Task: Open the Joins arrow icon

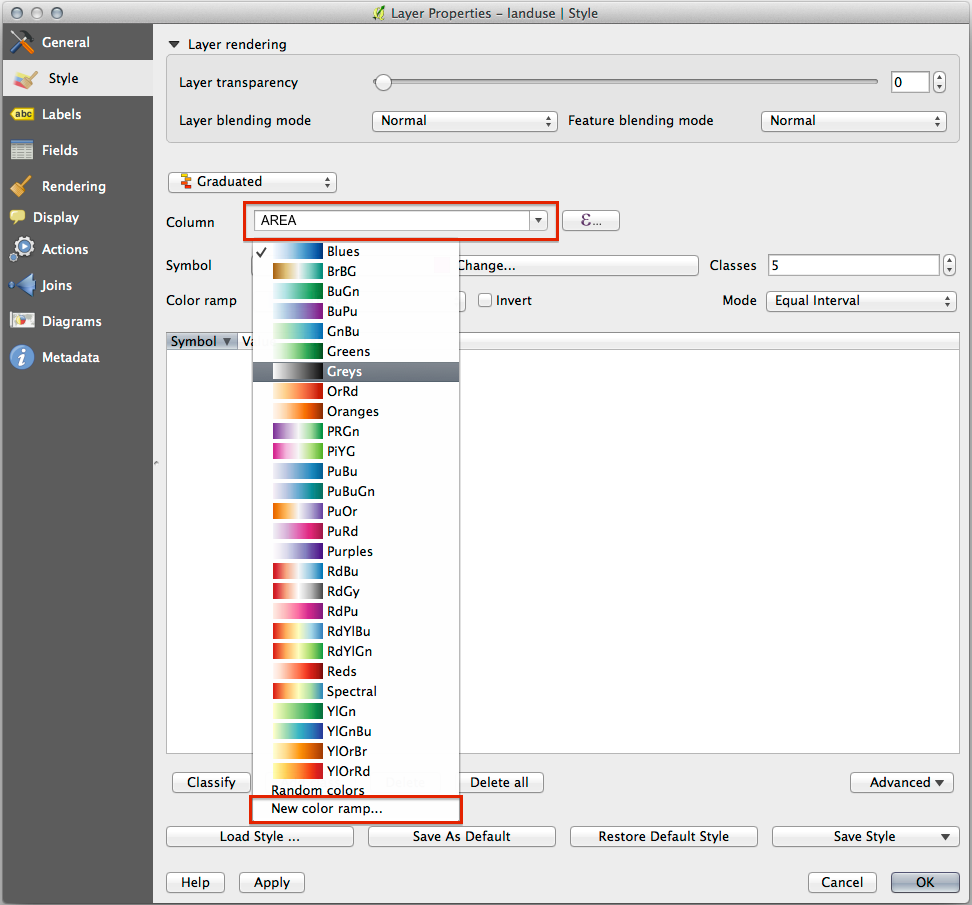Action: (22, 285)
